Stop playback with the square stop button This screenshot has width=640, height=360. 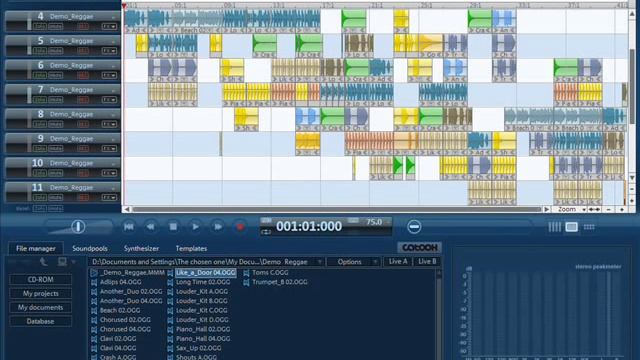pos(173,227)
